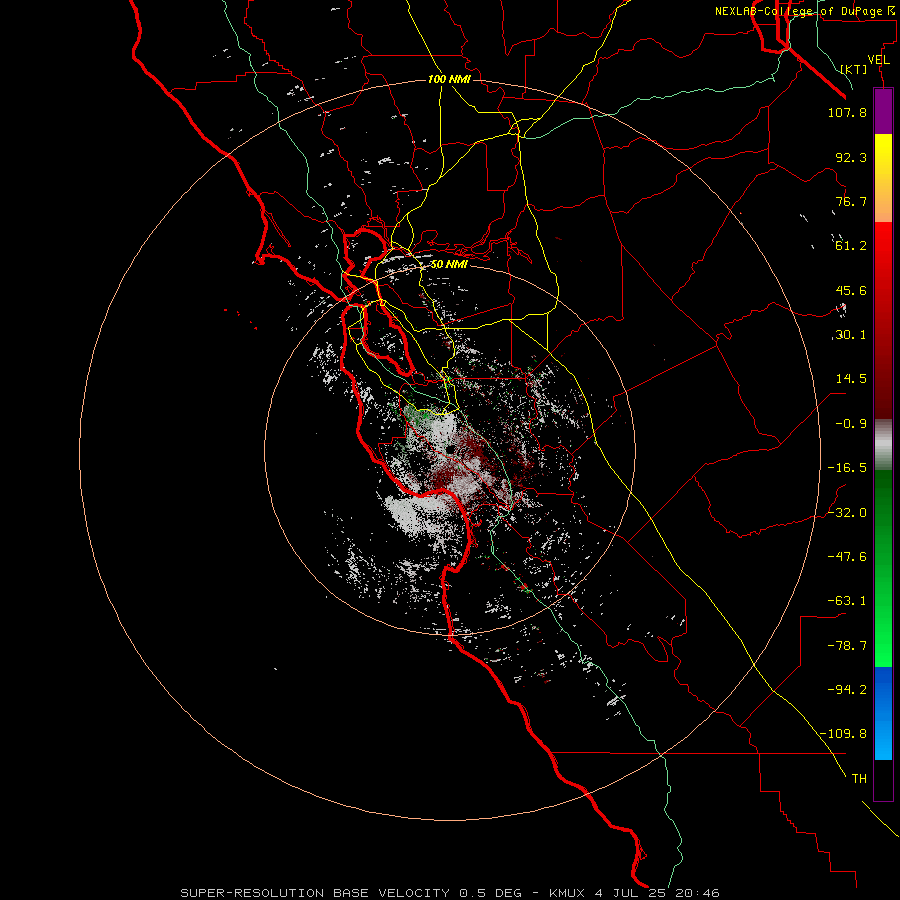This screenshot has width=900, height=900.
Task: Pick the gray near-zero color bar segment
Action: (883, 444)
